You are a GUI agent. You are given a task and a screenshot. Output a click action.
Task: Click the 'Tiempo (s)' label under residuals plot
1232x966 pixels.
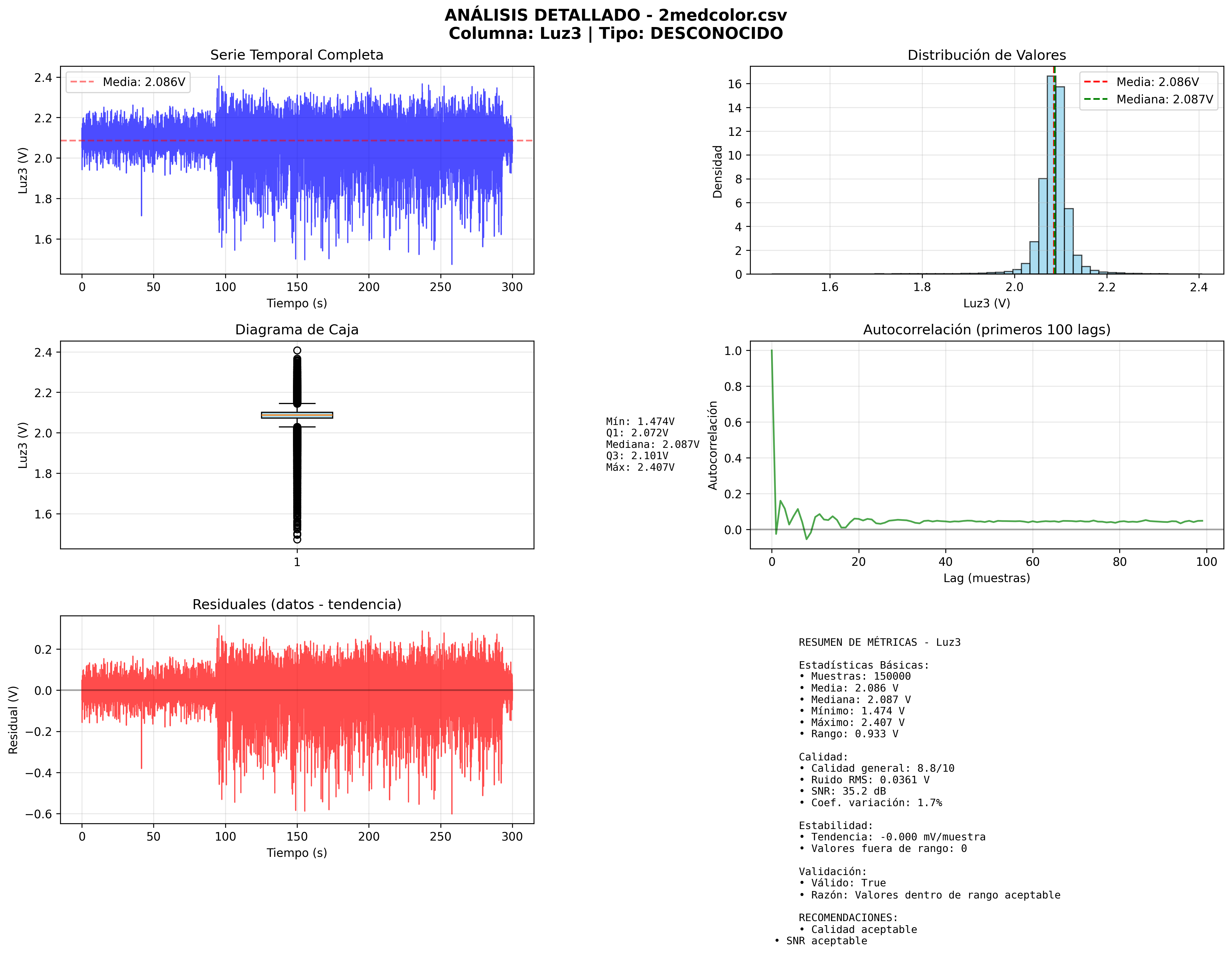point(296,853)
